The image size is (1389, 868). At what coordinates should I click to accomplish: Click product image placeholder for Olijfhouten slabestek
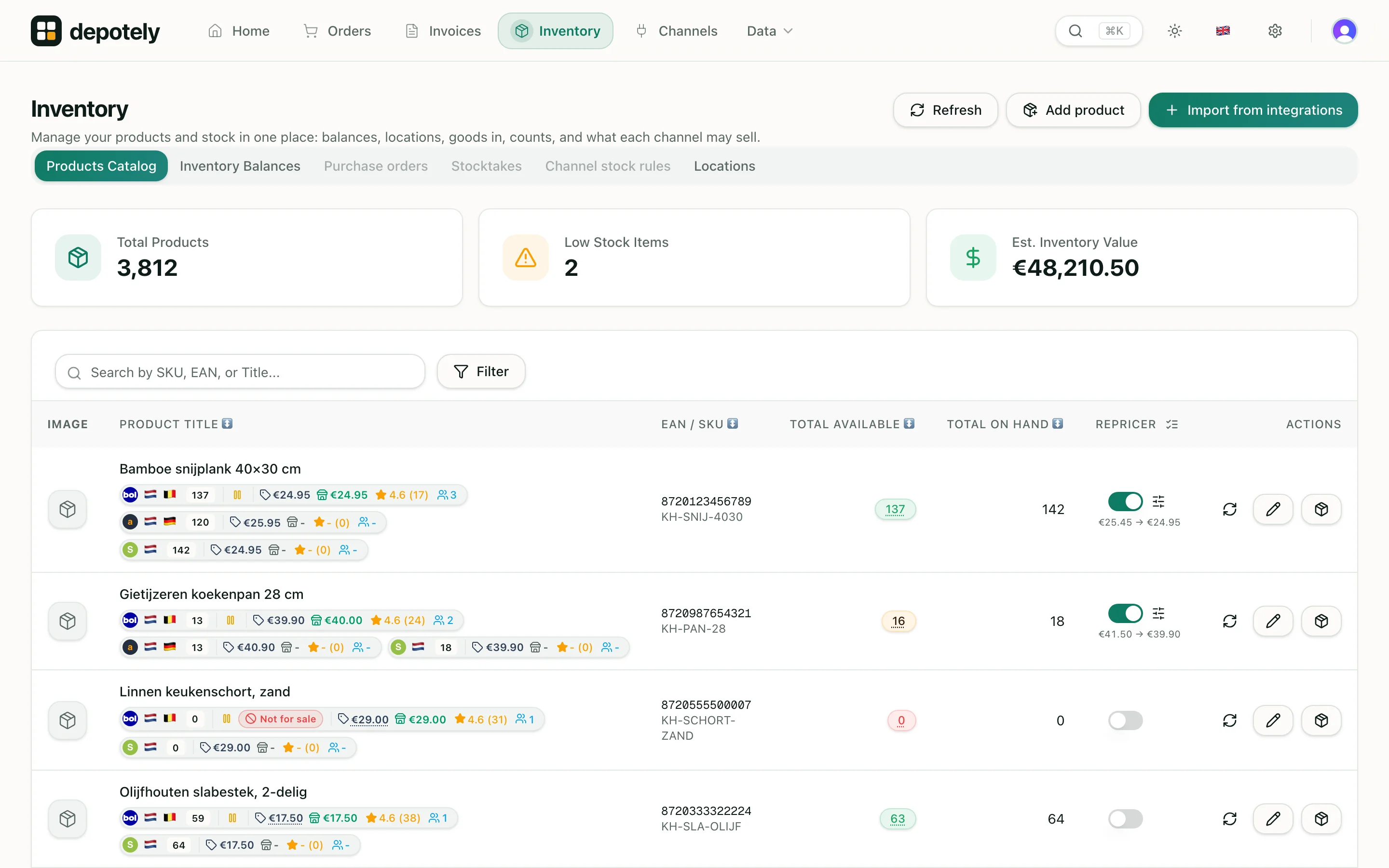(67, 819)
